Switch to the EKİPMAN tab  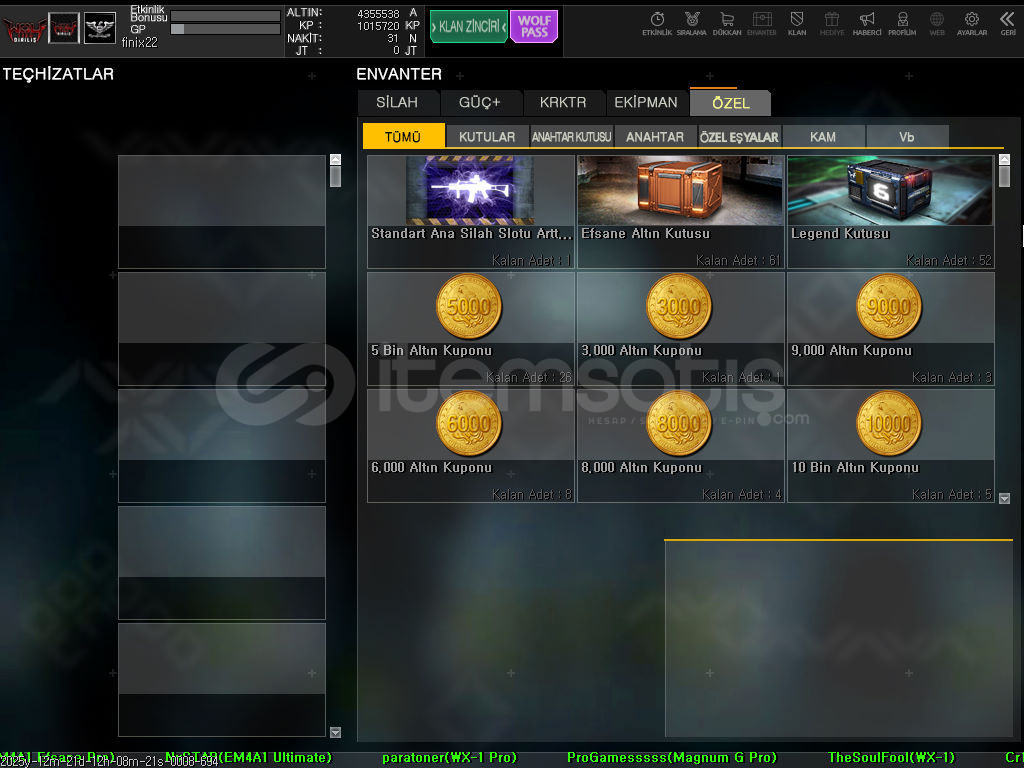point(646,103)
